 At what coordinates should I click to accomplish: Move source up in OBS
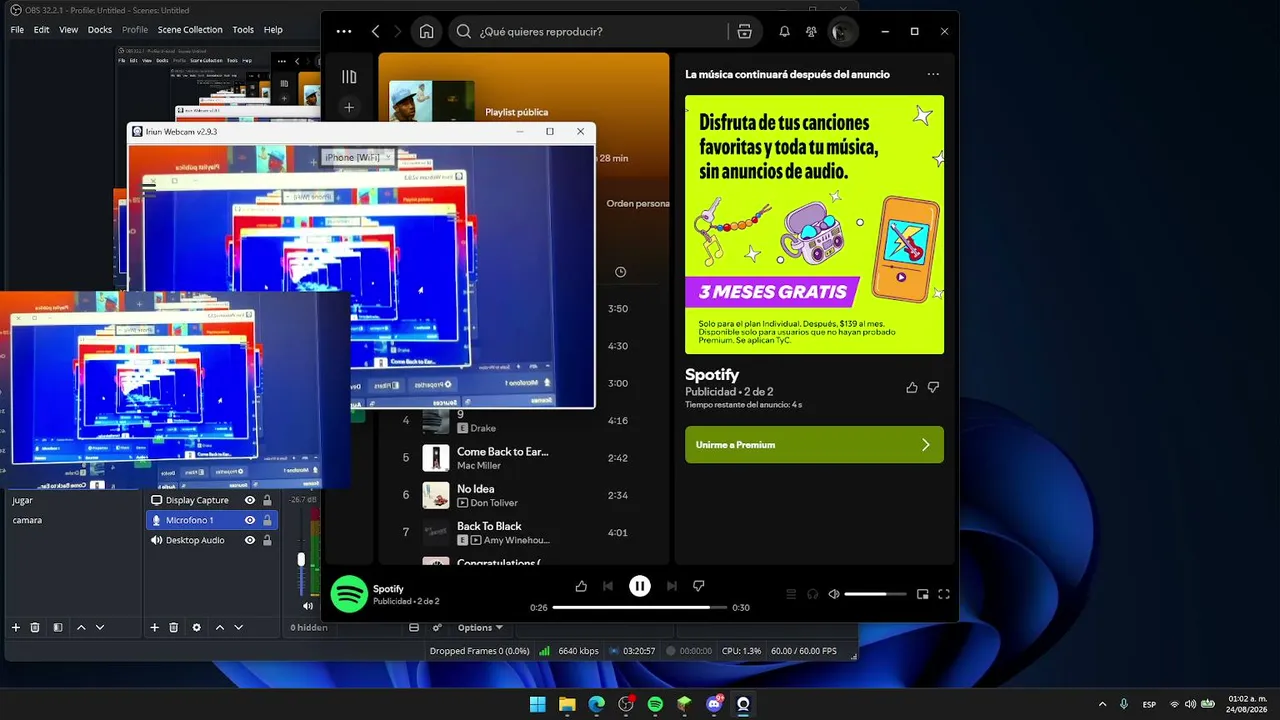219,628
